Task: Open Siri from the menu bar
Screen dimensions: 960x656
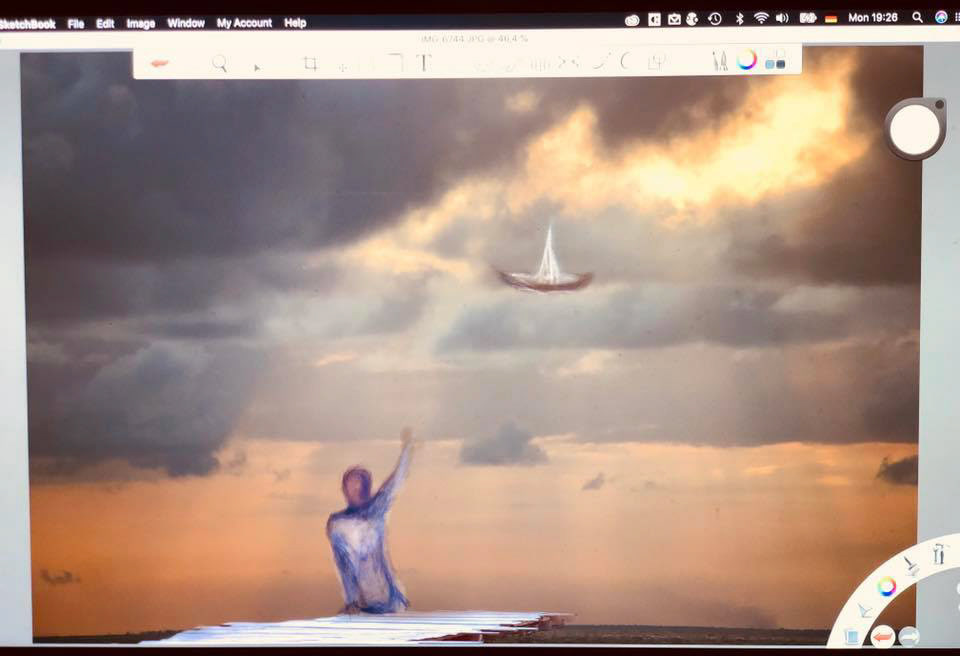Action: coord(941,17)
